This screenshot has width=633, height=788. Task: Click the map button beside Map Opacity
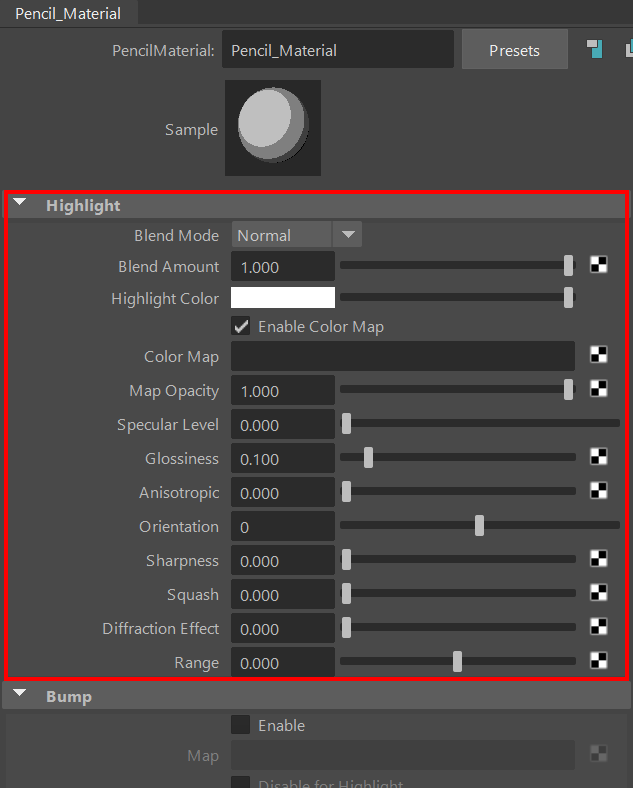(598, 389)
